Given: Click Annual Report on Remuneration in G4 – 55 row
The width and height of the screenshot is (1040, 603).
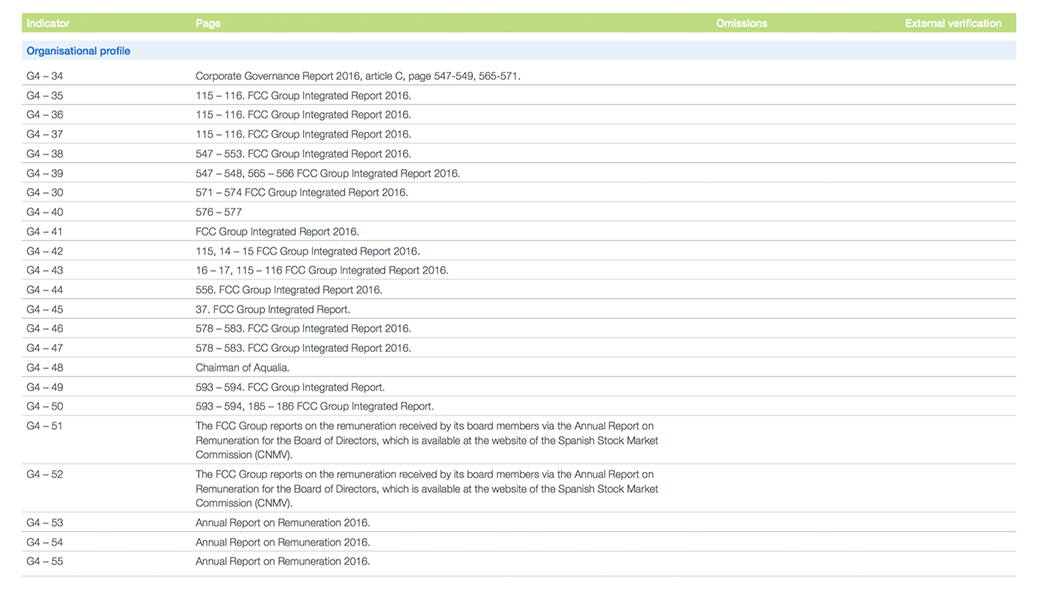Looking at the screenshot, I should point(283,561).
